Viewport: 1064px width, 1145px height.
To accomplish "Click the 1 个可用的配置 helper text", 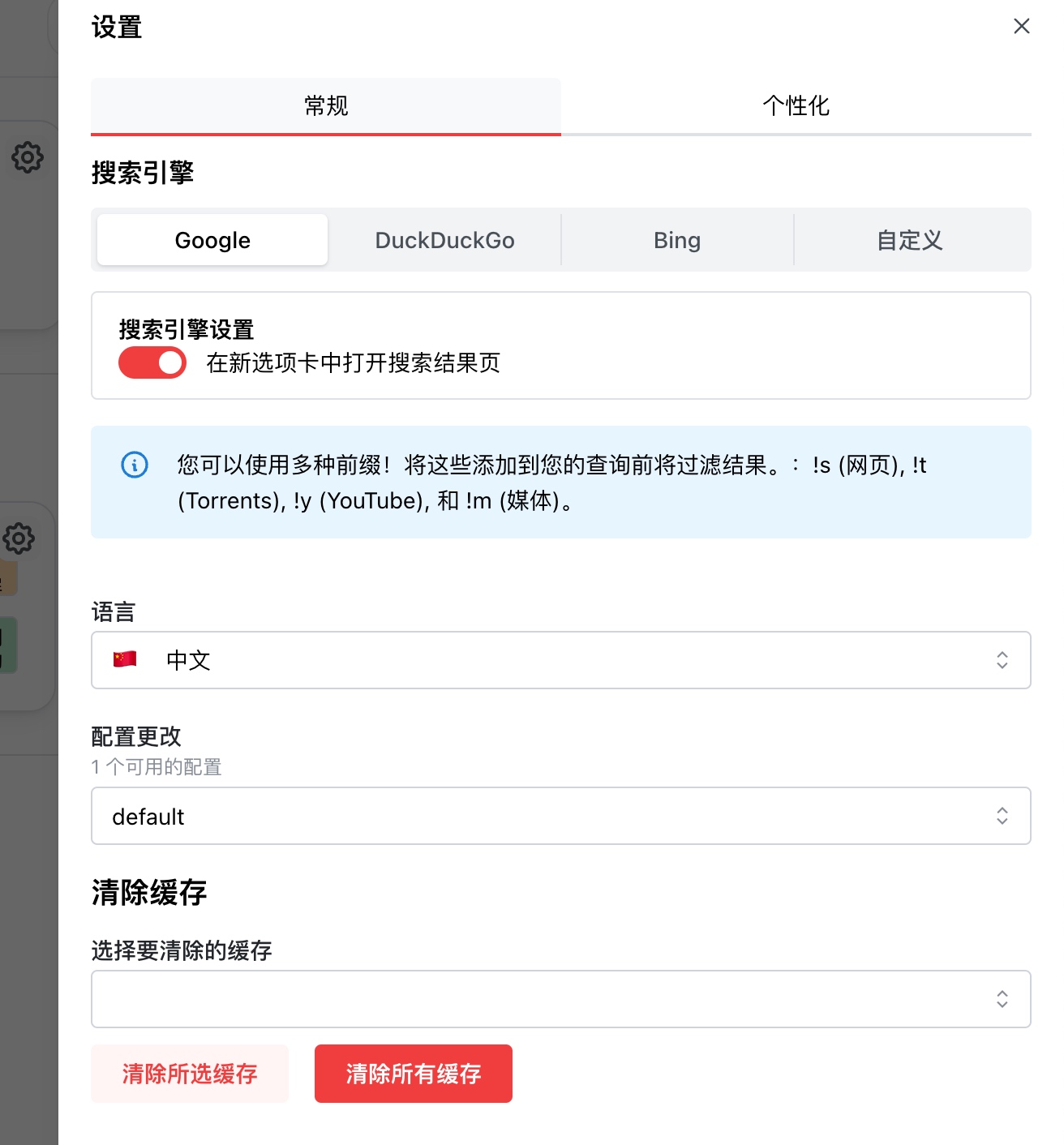I will [157, 767].
